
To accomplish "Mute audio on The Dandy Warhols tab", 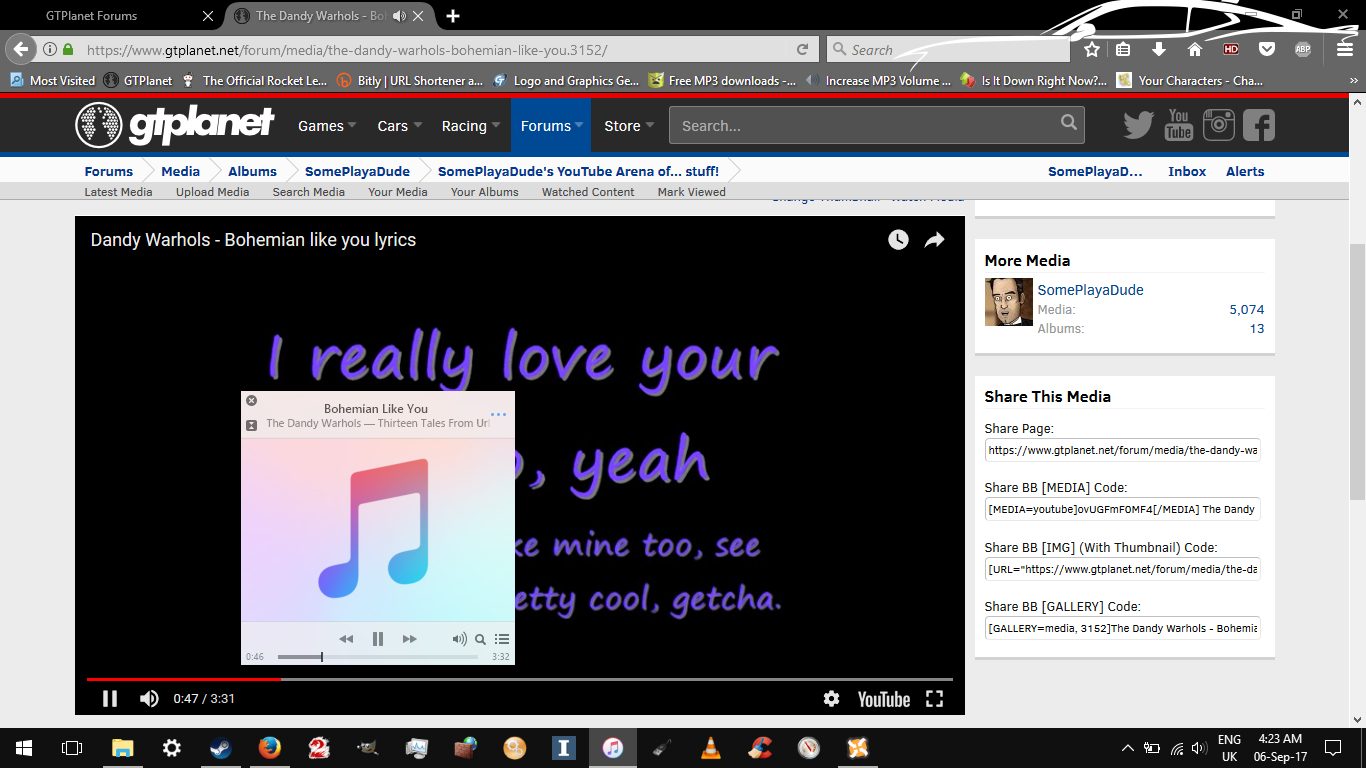I will pyautogui.click(x=399, y=16).
